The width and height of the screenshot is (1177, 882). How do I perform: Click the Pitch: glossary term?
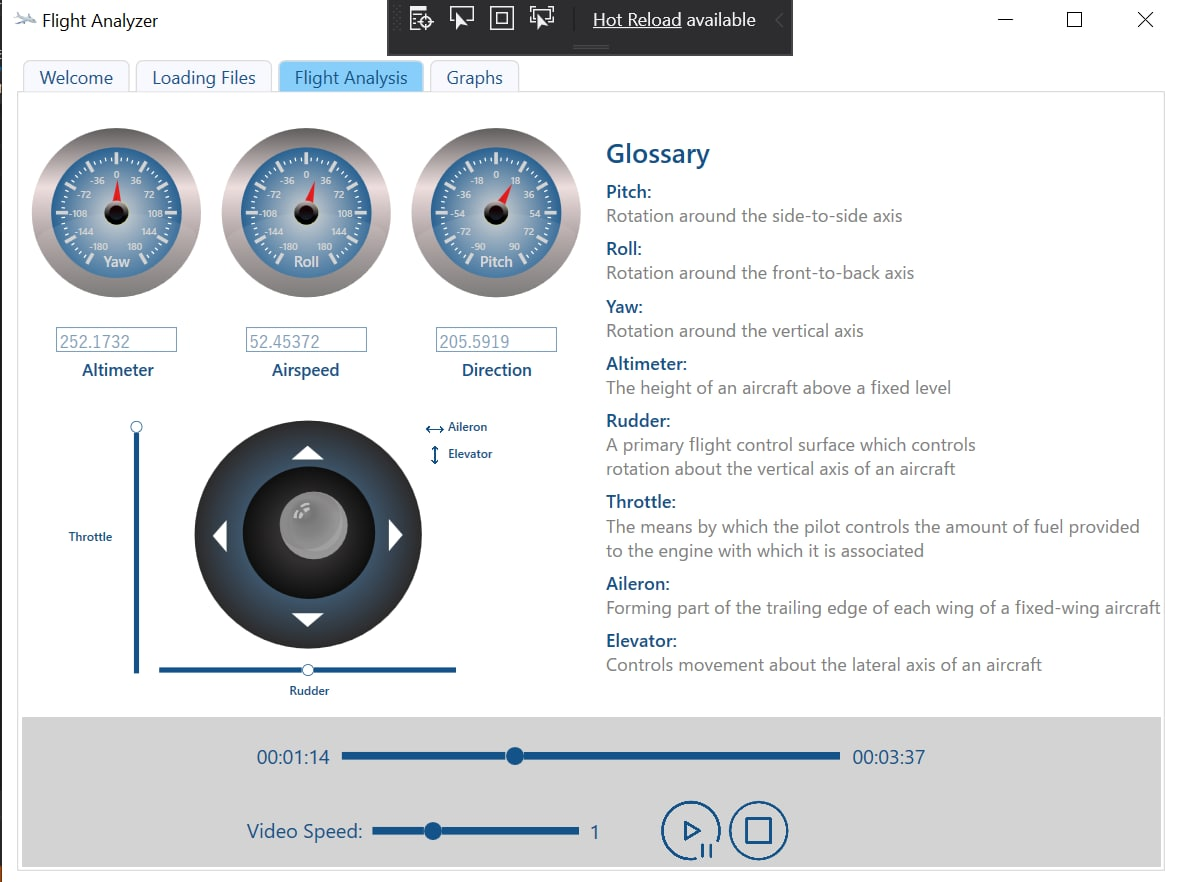tap(628, 191)
